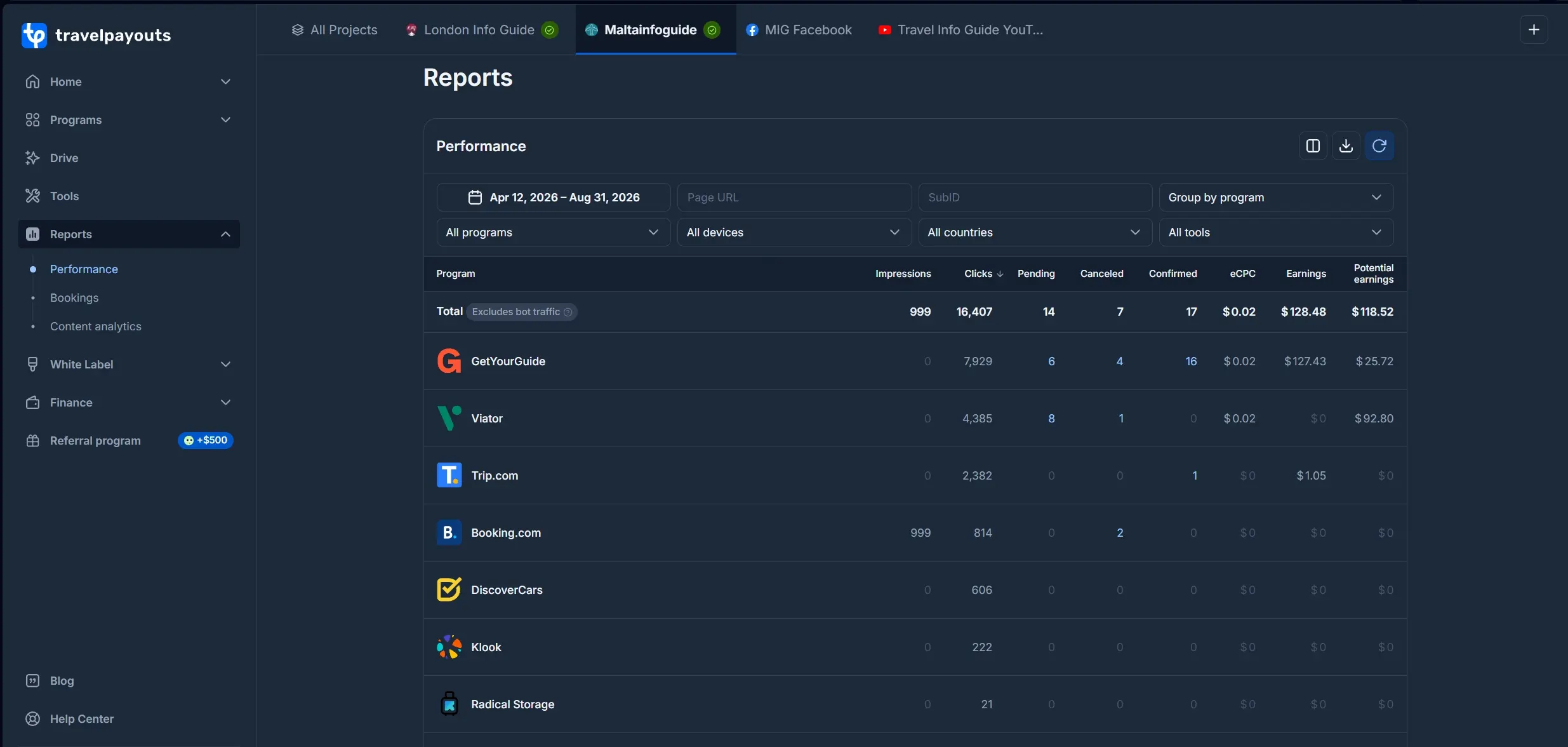Viewport: 1568px width, 747px height.
Task: Click the Radical Storage logo icon
Action: click(449, 704)
